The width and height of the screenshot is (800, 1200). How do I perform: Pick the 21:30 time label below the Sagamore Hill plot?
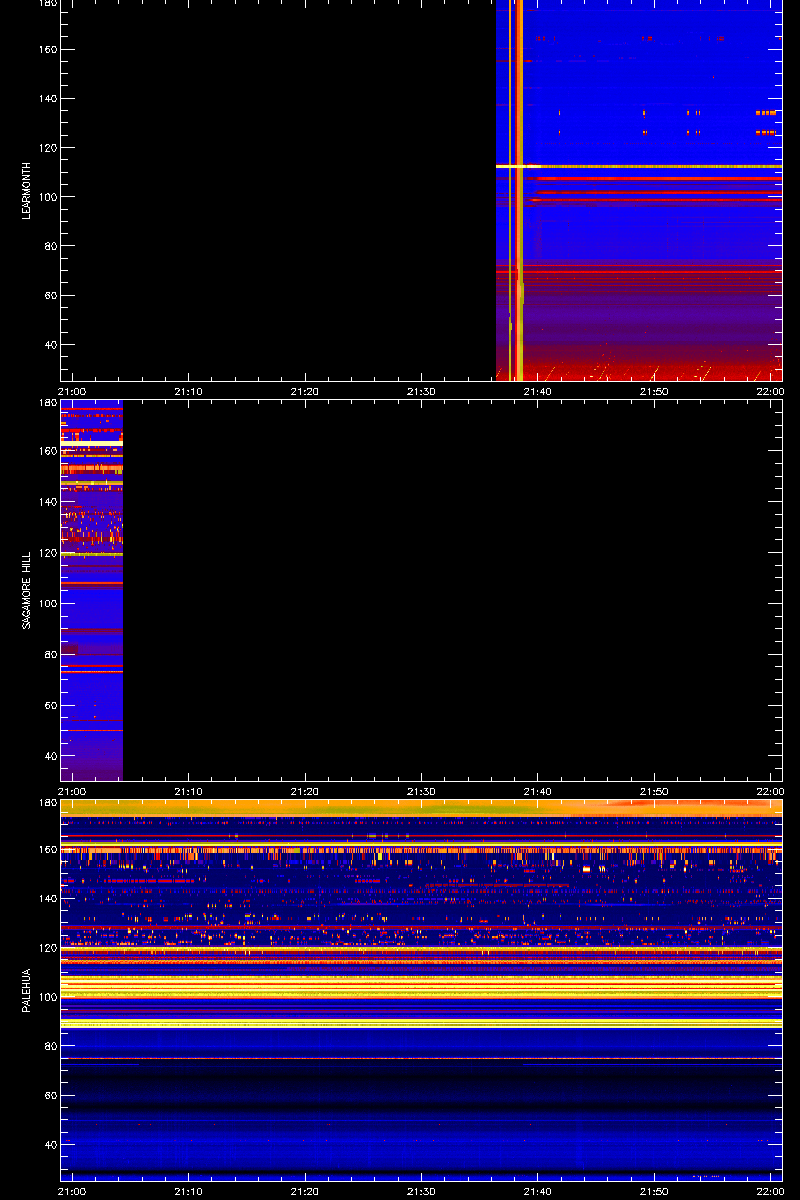pyautogui.click(x=421, y=791)
